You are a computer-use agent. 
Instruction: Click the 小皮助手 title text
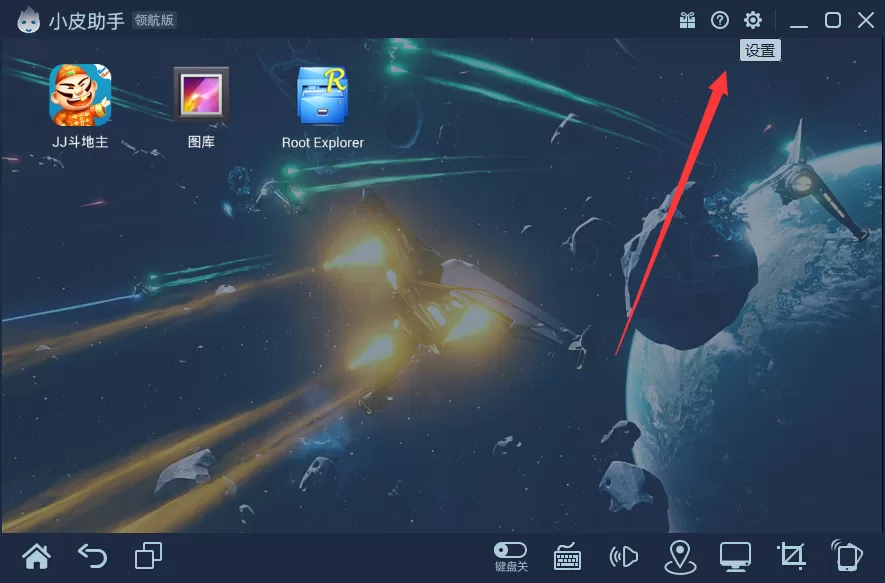pos(86,21)
